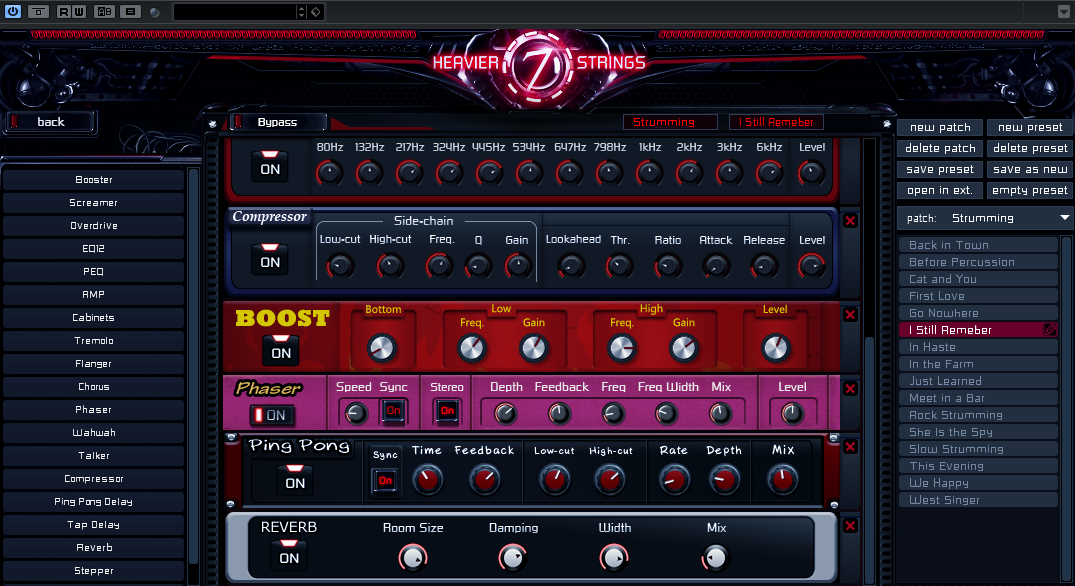The image size is (1075, 586).
Task: Toggle the Reverb ON switch
Action: [289, 555]
